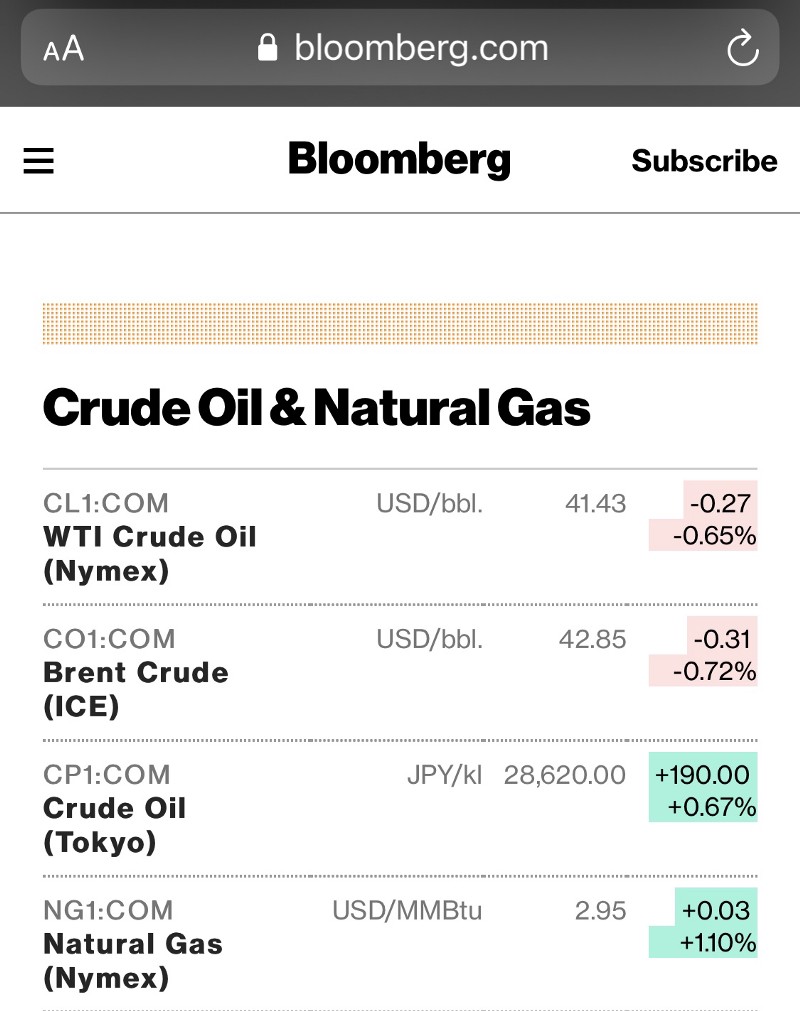Select the NG1:COM ticker symbol
Viewport: 800px width, 1011px height.
[x=108, y=911]
